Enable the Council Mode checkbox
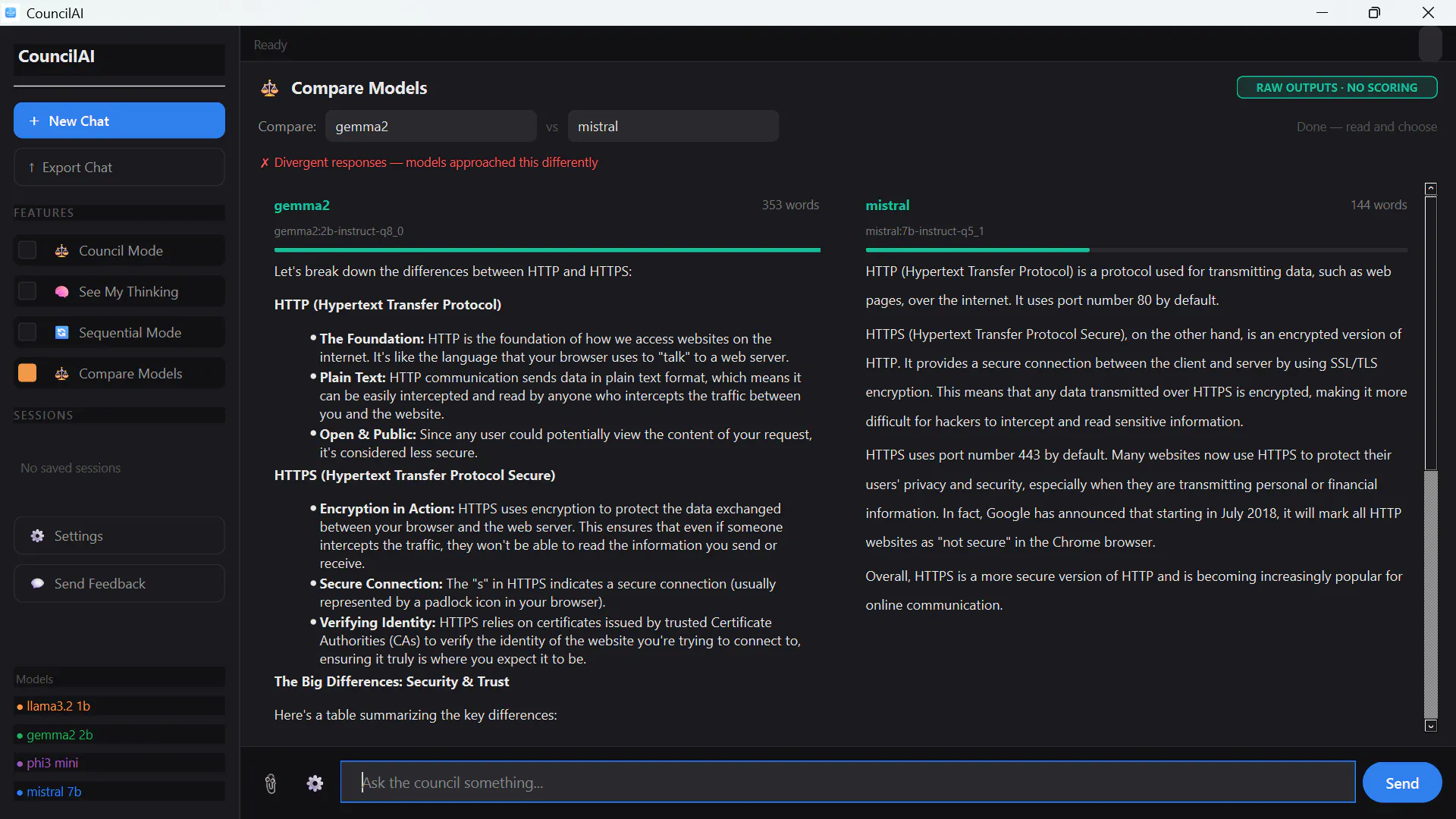The image size is (1456, 819). [x=27, y=250]
